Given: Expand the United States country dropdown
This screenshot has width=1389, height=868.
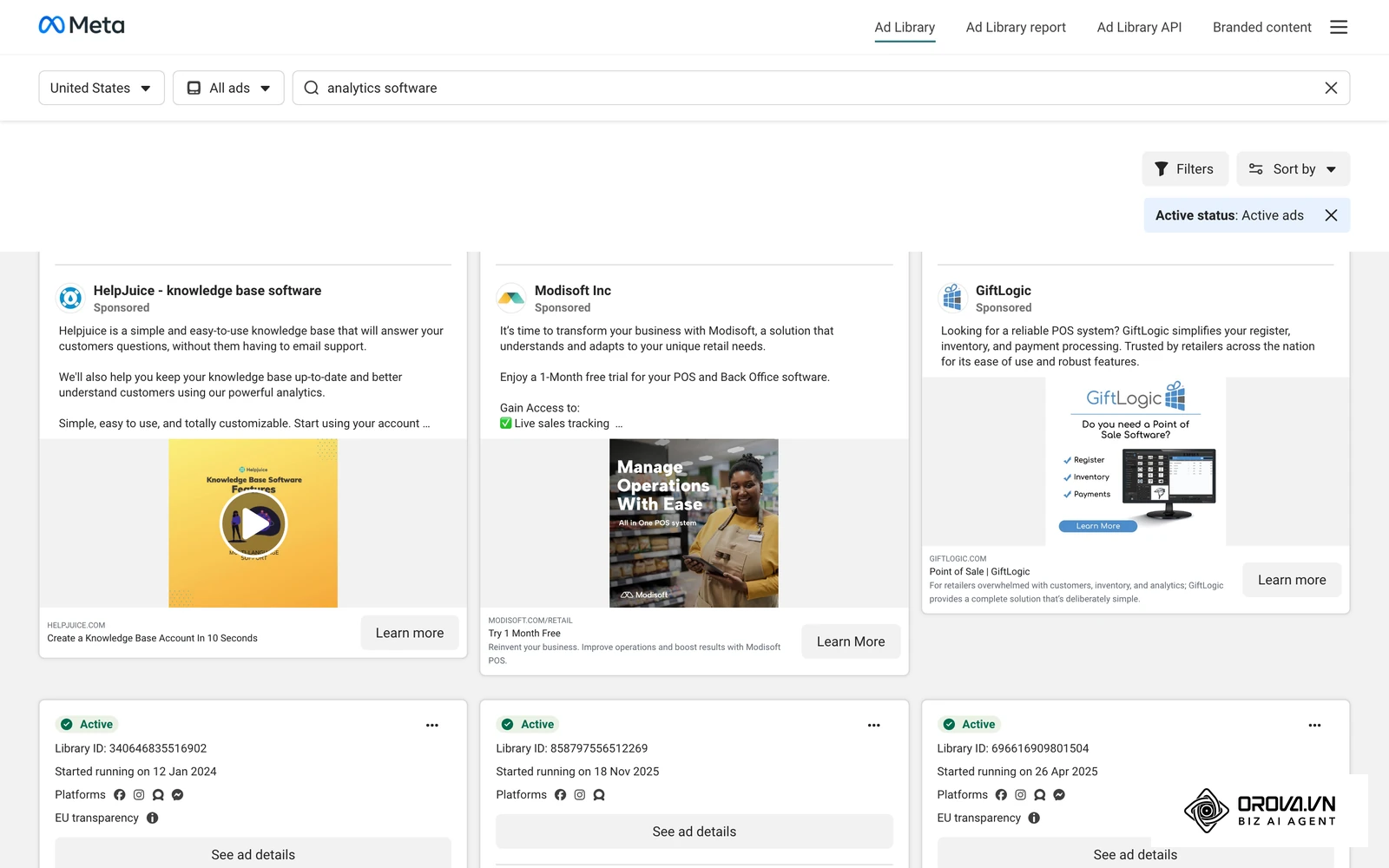Looking at the screenshot, I should pos(102,88).
